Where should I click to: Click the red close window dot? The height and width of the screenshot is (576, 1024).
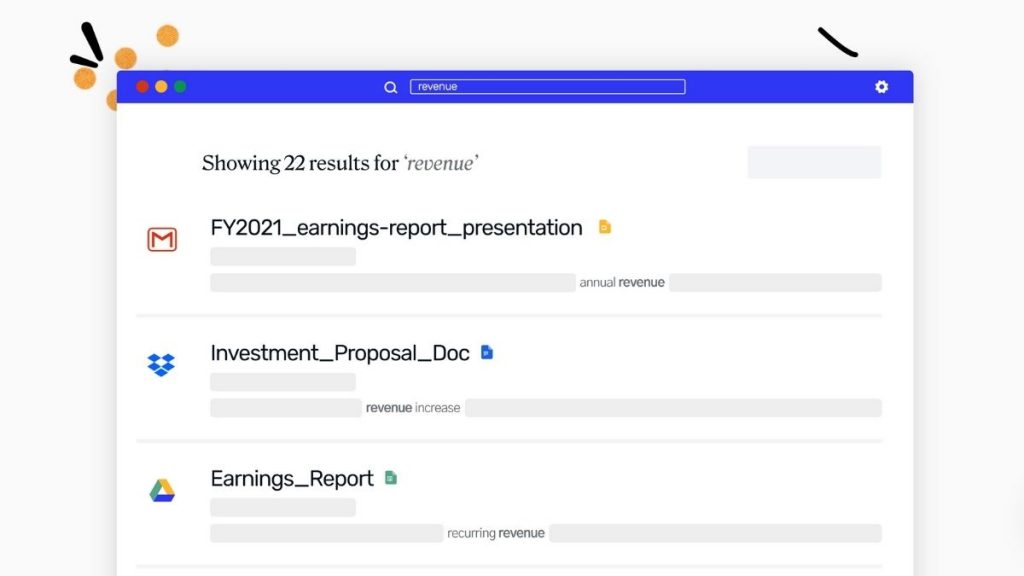coord(142,87)
